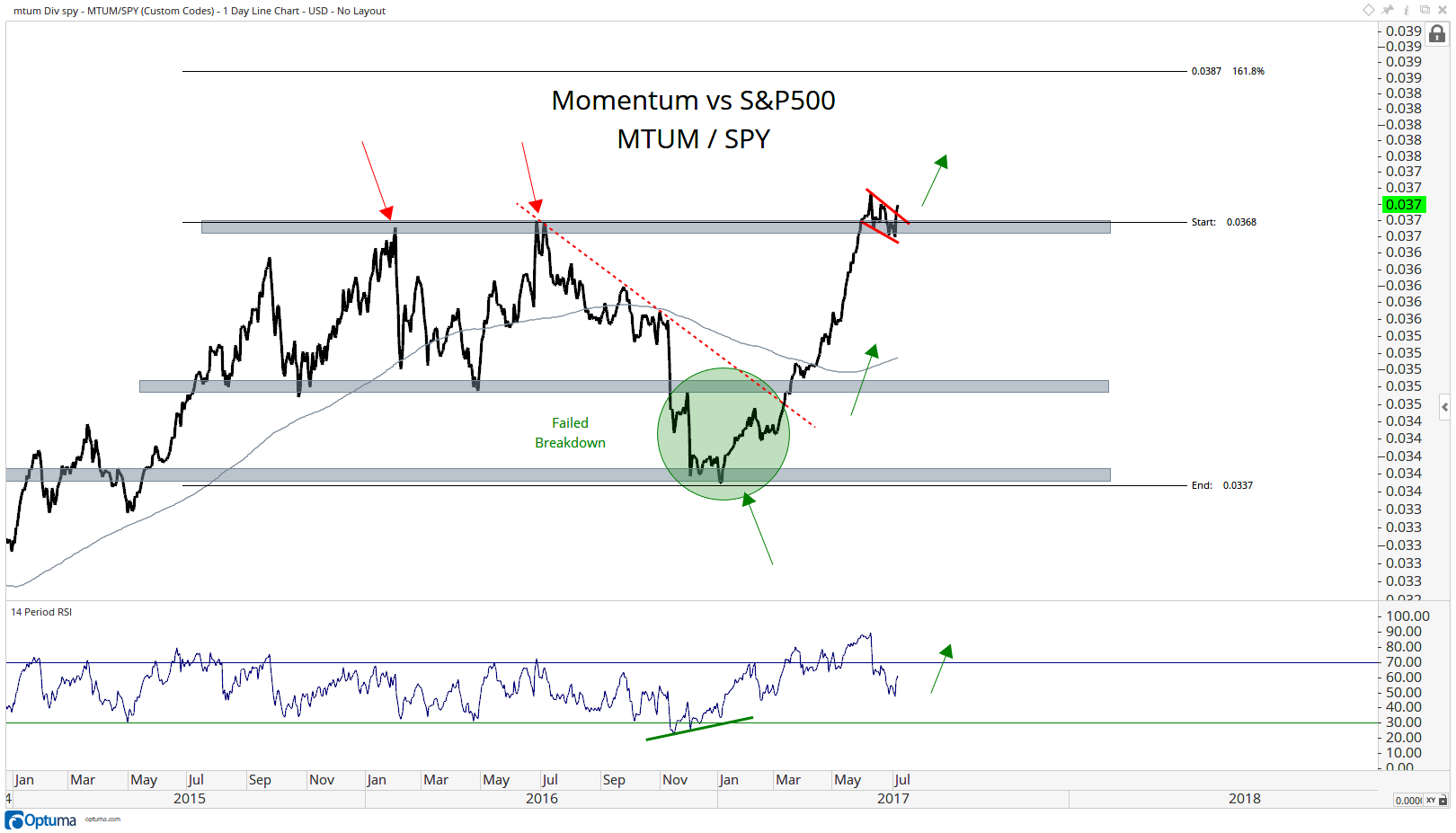Viewport: 1456px width, 833px height.
Task: Close the chart with the X icon
Action: point(1443,10)
